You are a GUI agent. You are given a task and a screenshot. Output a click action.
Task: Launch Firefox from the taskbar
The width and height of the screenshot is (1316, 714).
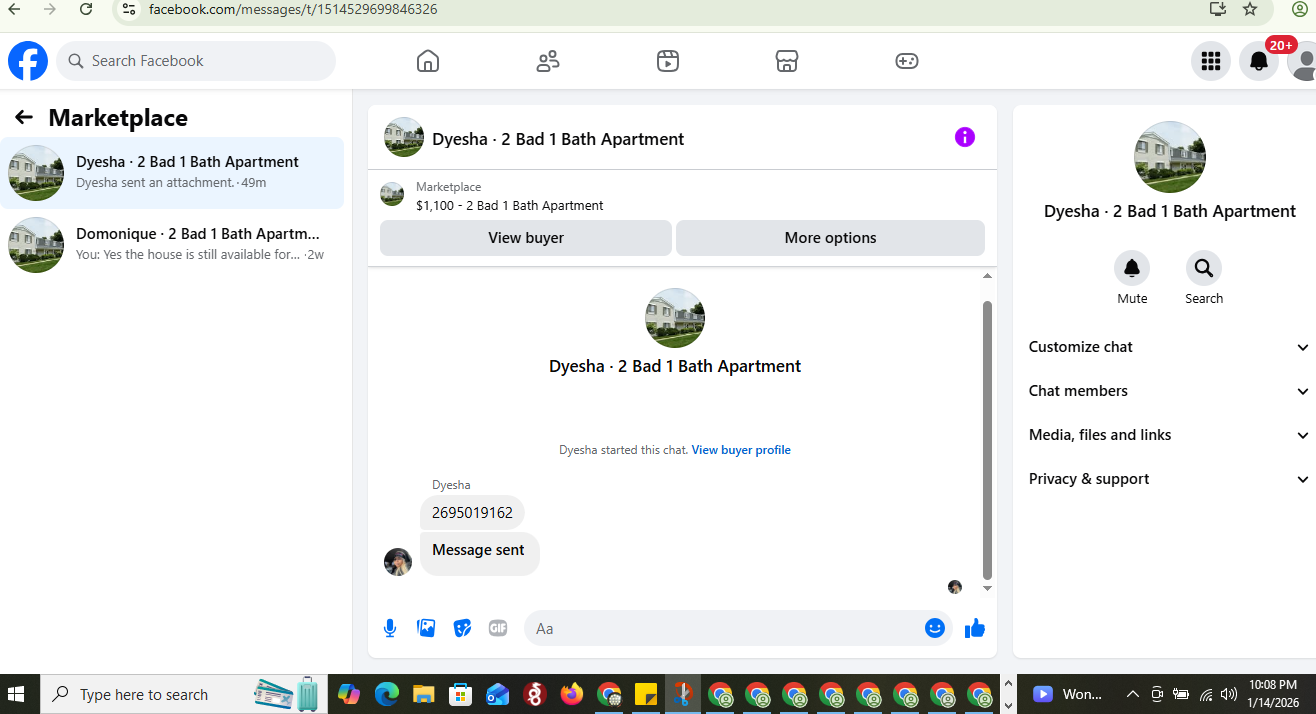(572, 694)
